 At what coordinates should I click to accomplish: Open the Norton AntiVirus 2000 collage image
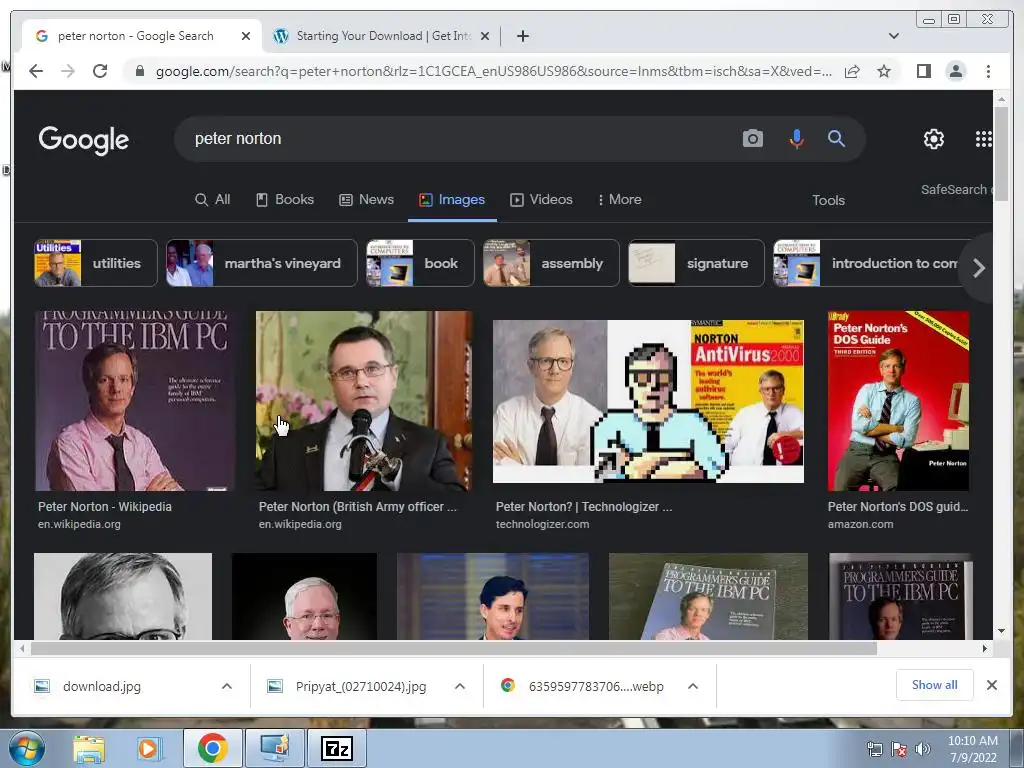(x=648, y=401)
